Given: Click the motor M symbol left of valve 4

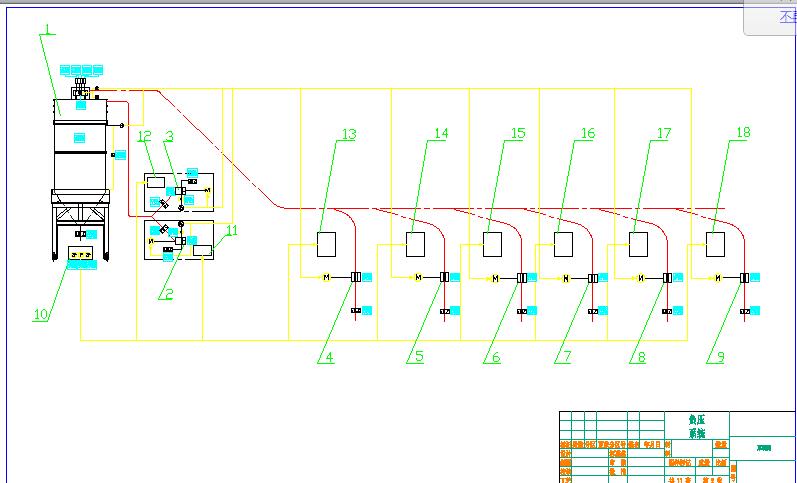Looking at the screenshot, I should 326,277.
